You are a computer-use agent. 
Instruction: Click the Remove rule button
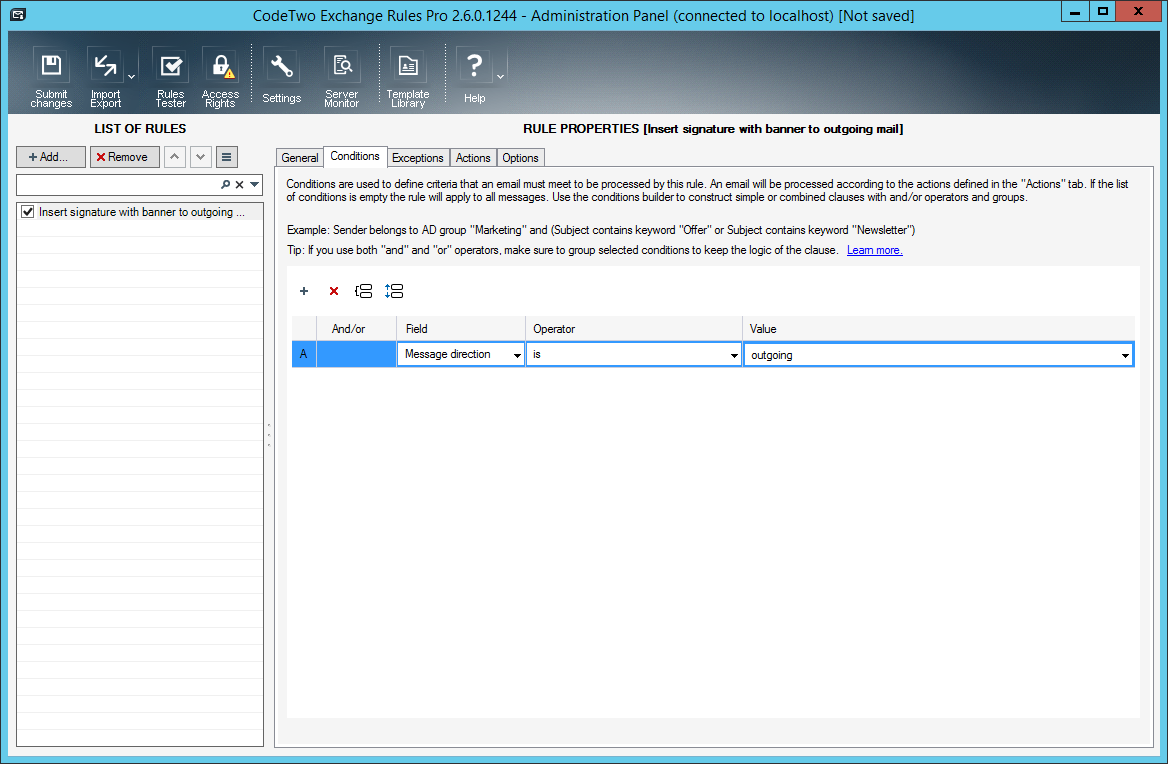[x=124, y=157]
